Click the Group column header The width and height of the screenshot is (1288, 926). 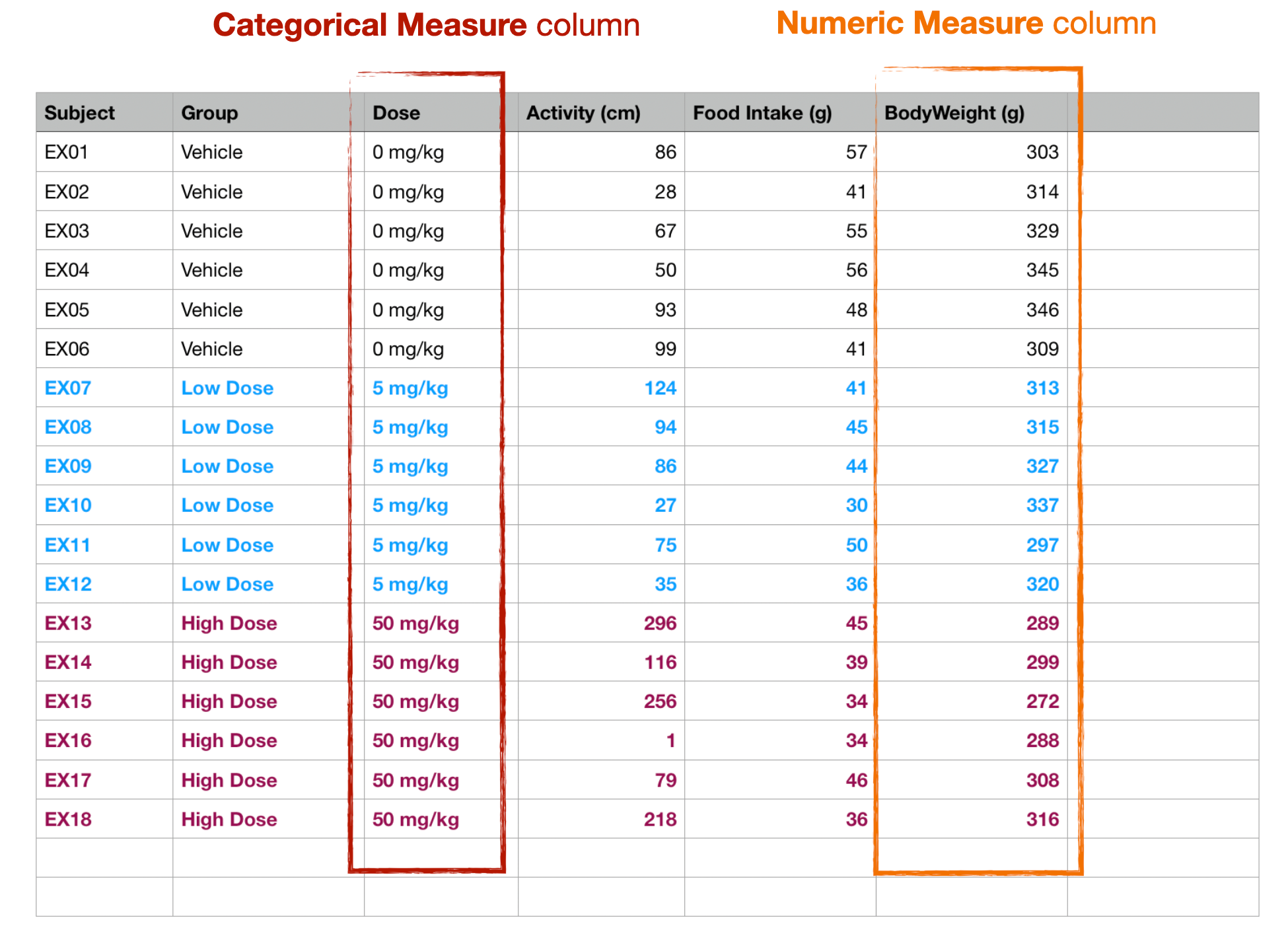click(x=268, y=112)
